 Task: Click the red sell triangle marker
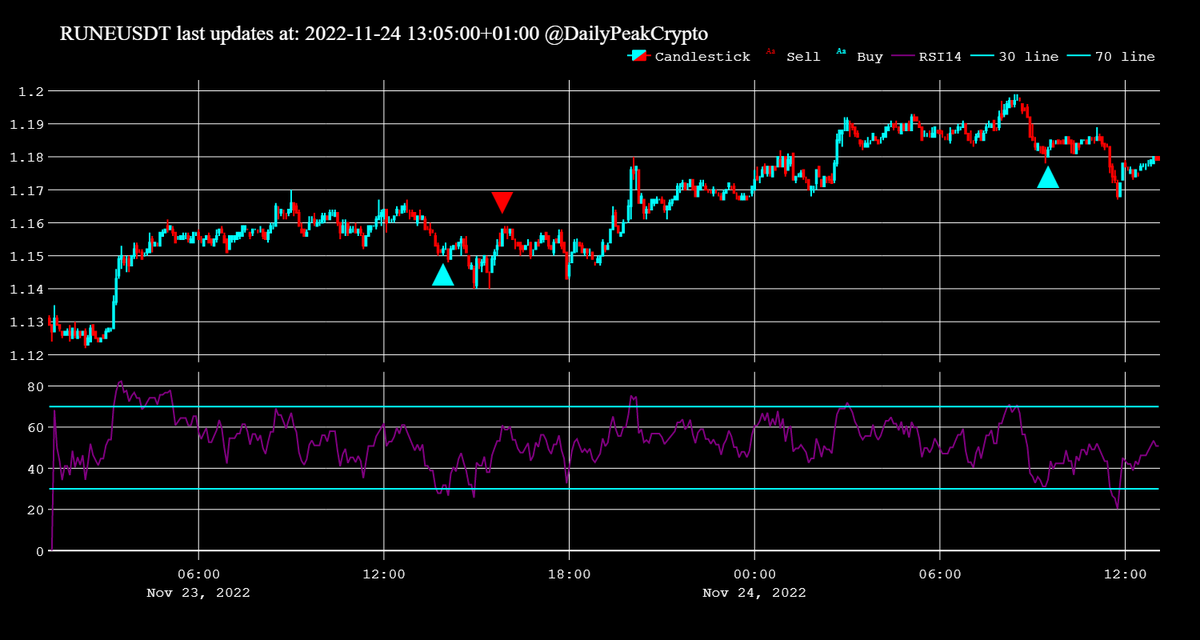pyautogui.click(x=502, y=202)
